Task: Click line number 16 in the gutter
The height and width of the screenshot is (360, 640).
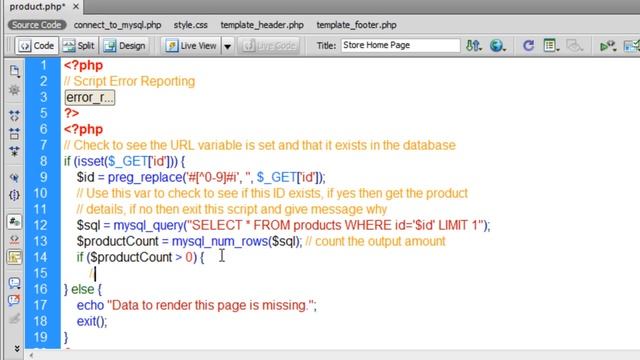Action: click(40, 289)
